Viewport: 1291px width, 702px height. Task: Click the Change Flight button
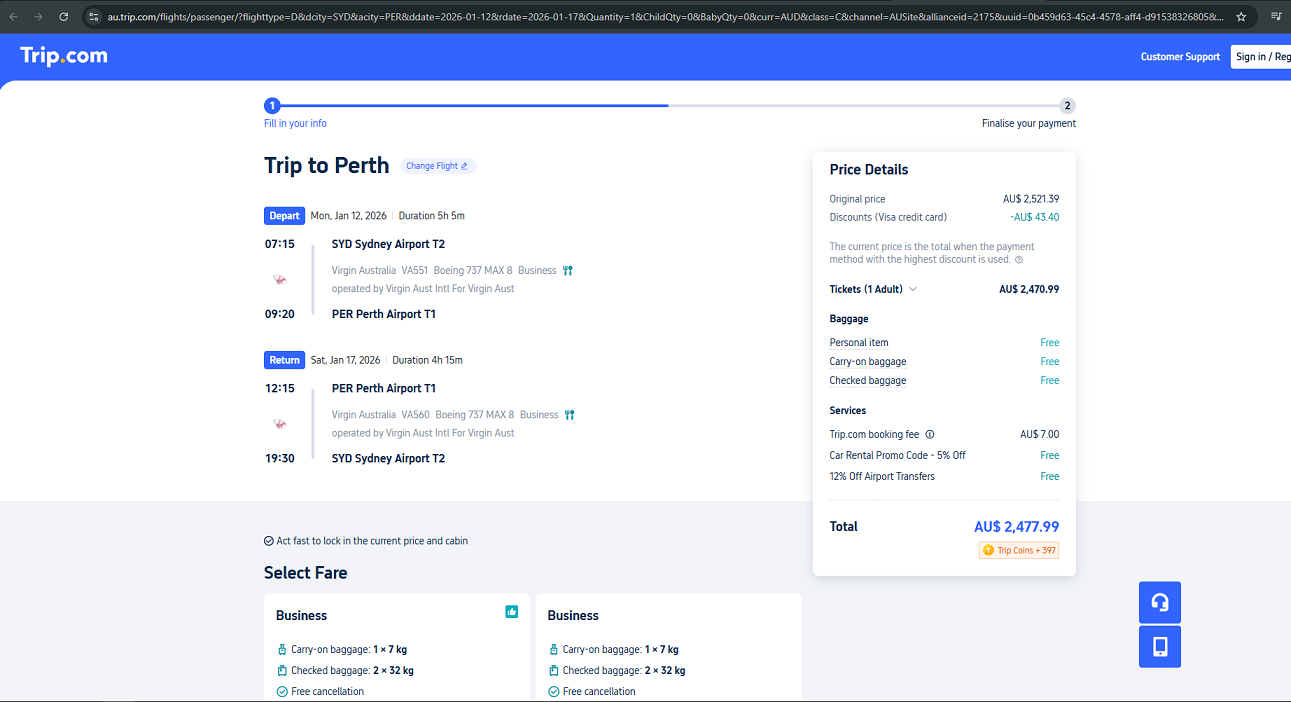(438, 166)
